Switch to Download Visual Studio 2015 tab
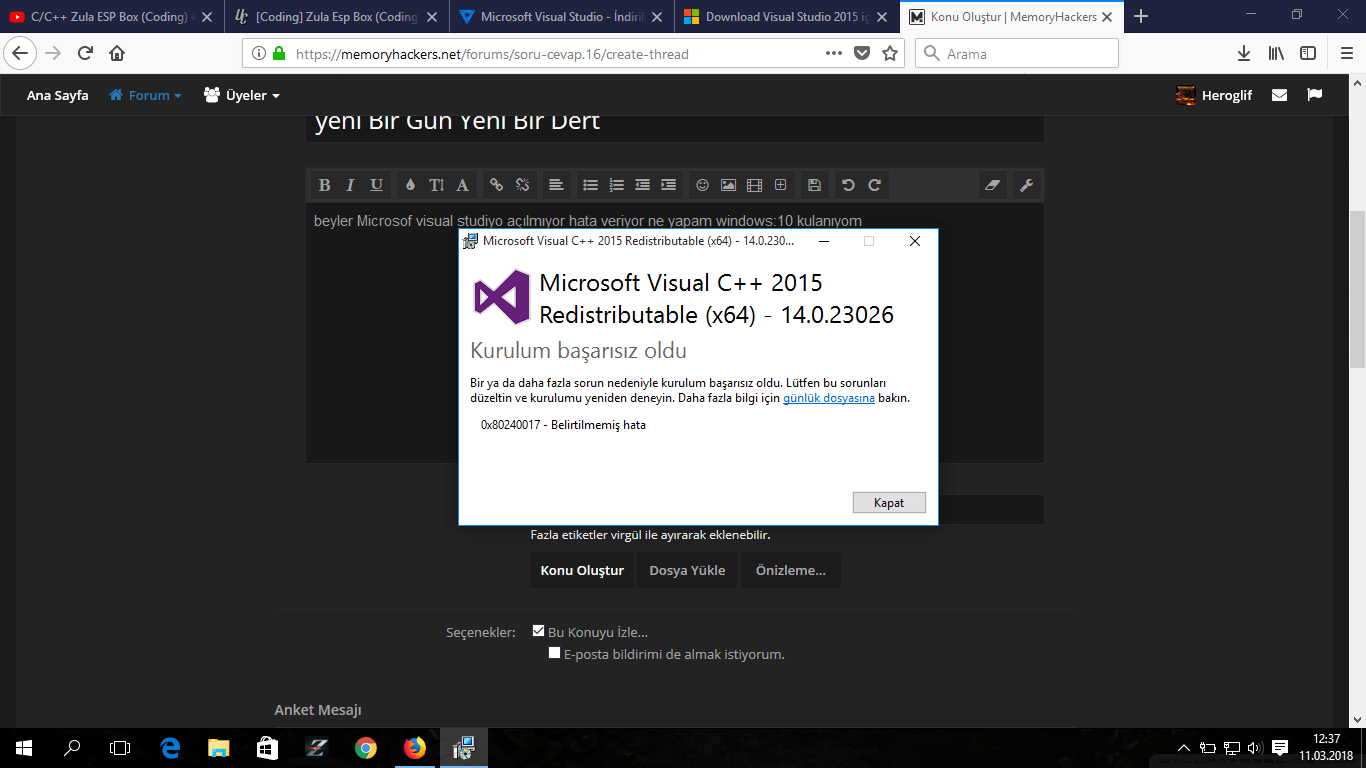1366x768 pixels. point(786,17)
